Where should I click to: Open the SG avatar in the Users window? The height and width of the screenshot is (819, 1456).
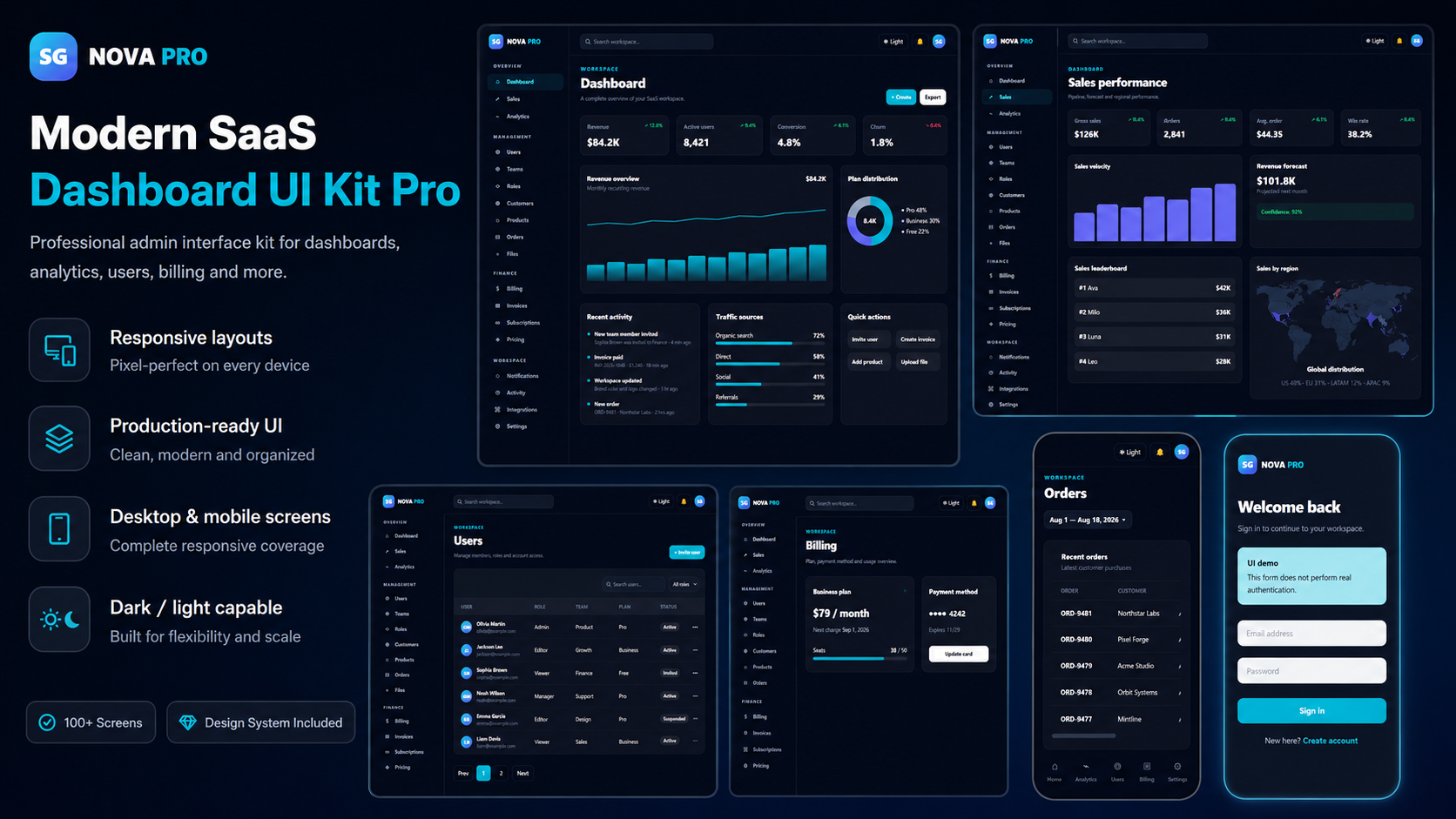pos(699,501)
